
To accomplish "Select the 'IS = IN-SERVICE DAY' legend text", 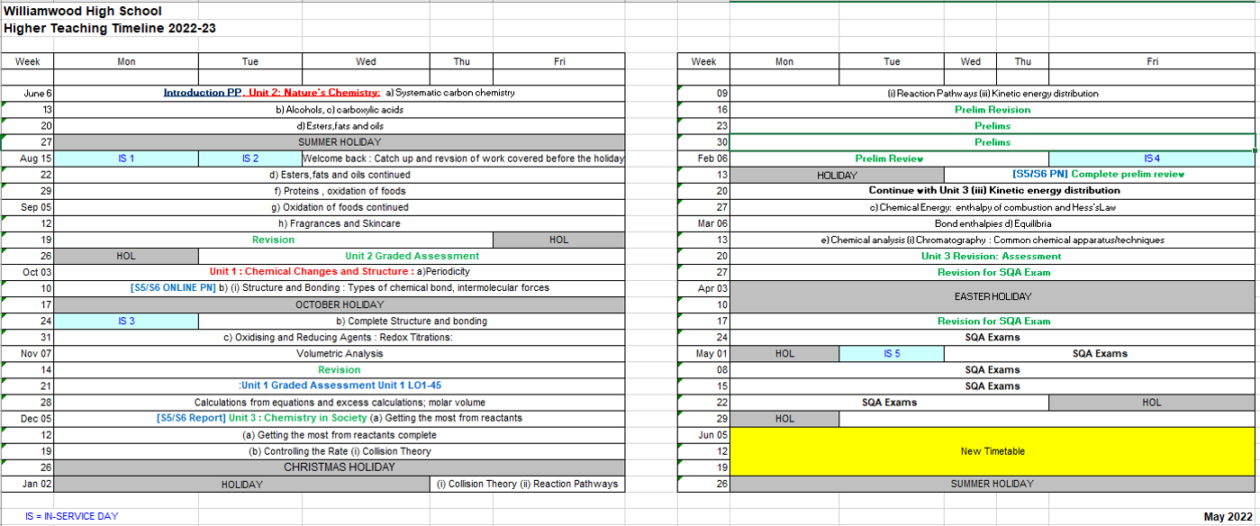I will pyautogui.click(x=73, y=517).
